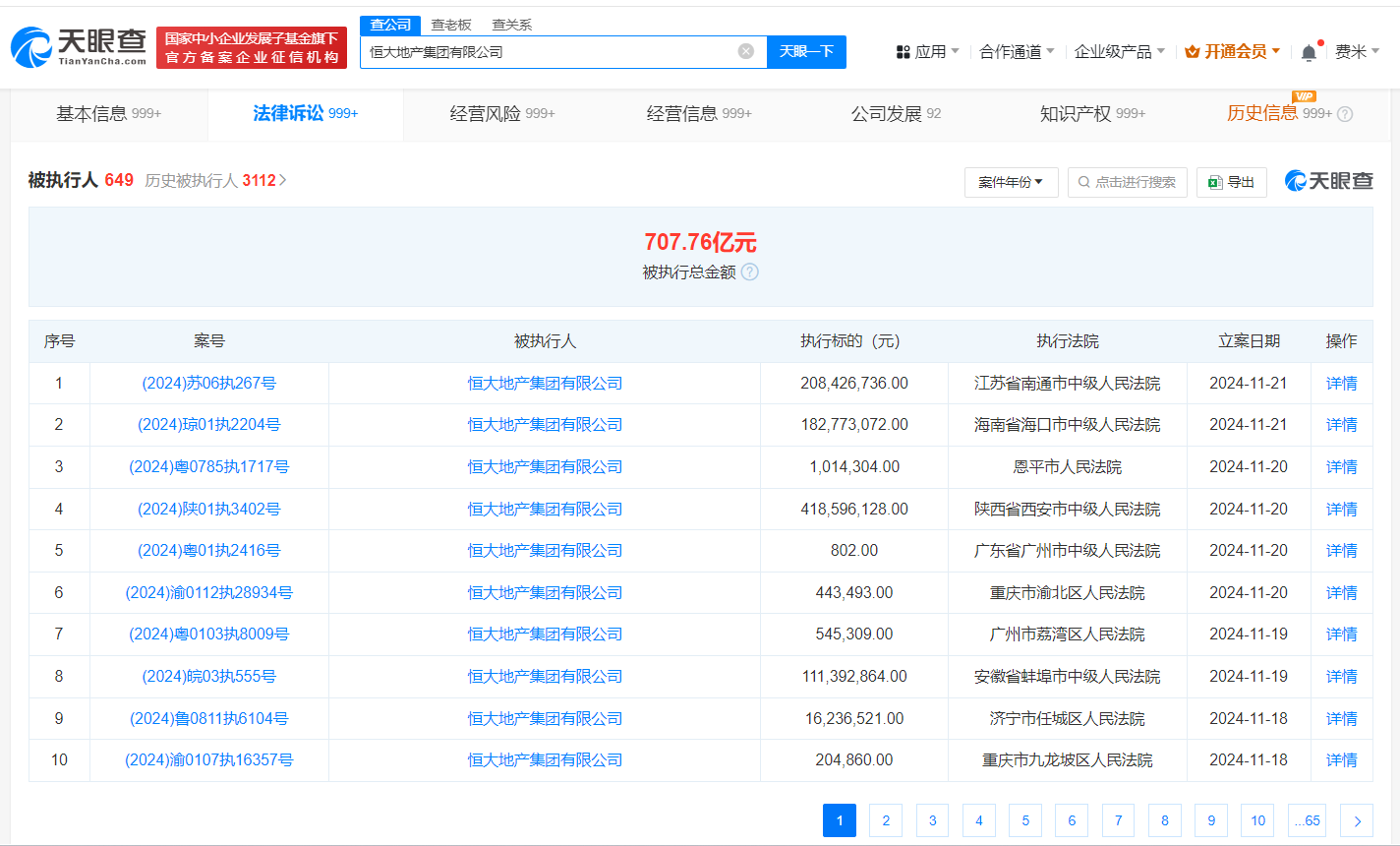The height and width of the screenshot is (846, 1400).
Task: Open the 案件年份 filter dropdown
Action: click(x=1011, y=182)
